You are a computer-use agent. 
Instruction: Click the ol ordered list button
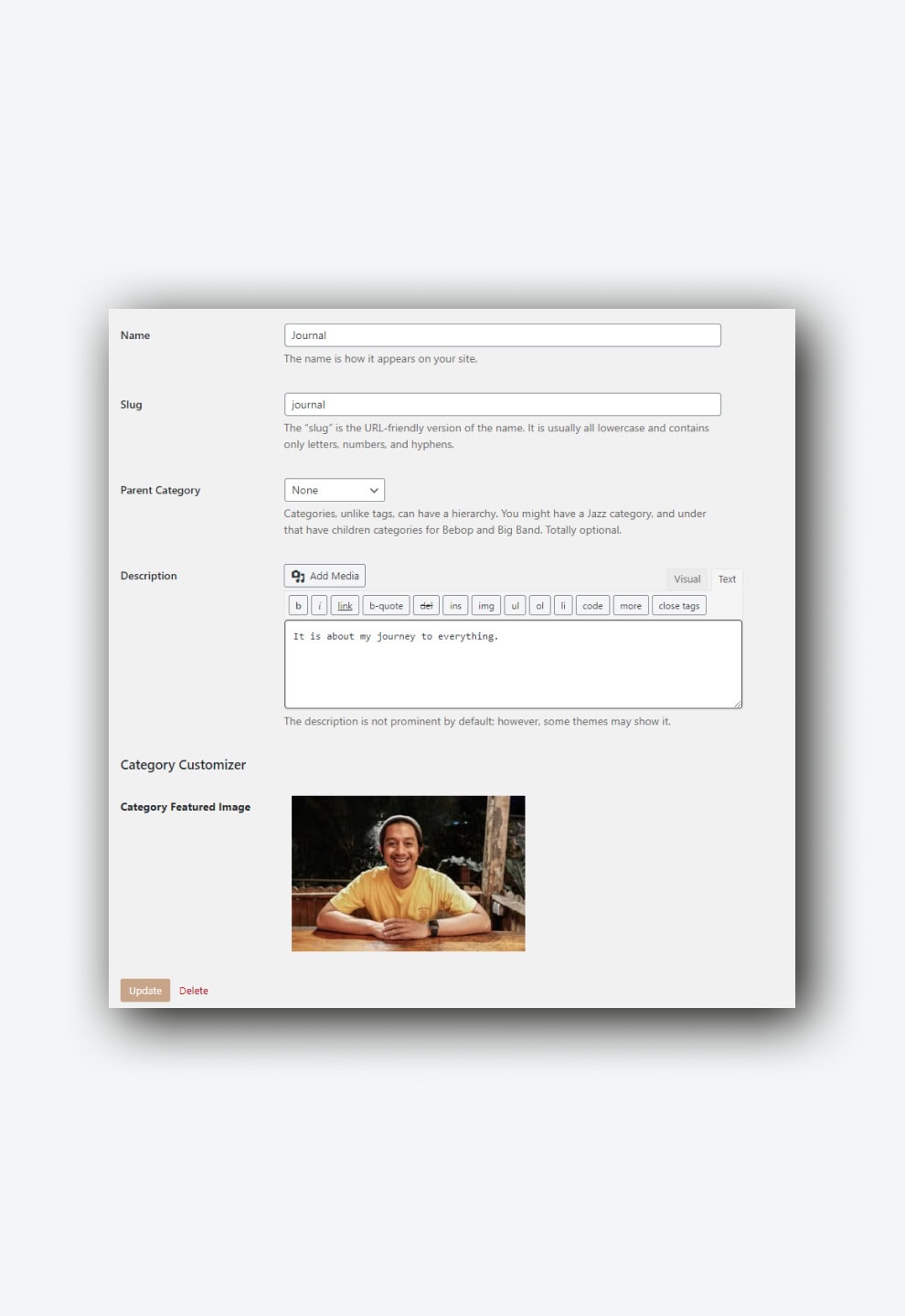click(539, 606)
